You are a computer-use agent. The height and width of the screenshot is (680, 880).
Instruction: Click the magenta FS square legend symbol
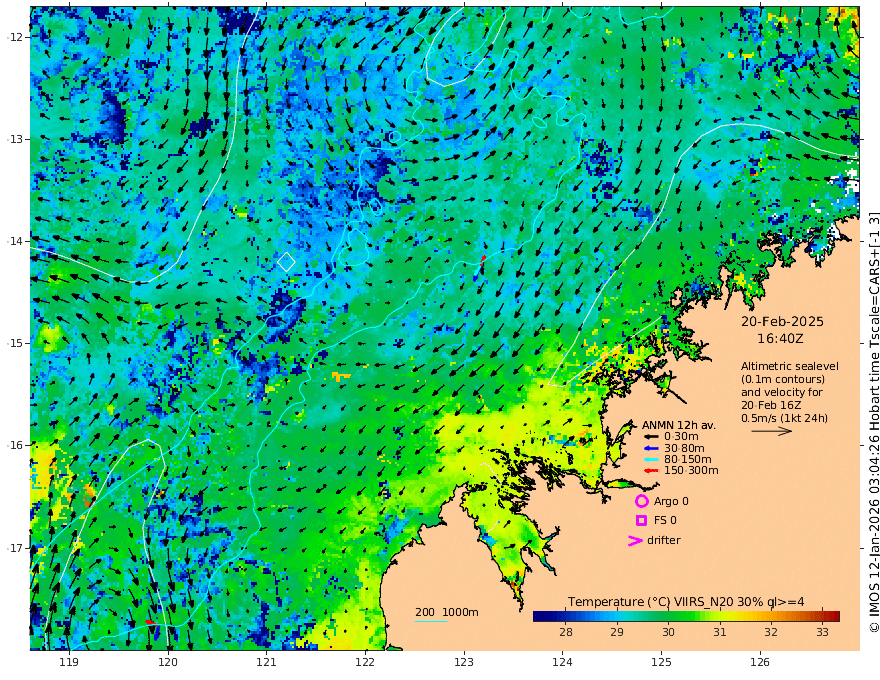(641, 521)
